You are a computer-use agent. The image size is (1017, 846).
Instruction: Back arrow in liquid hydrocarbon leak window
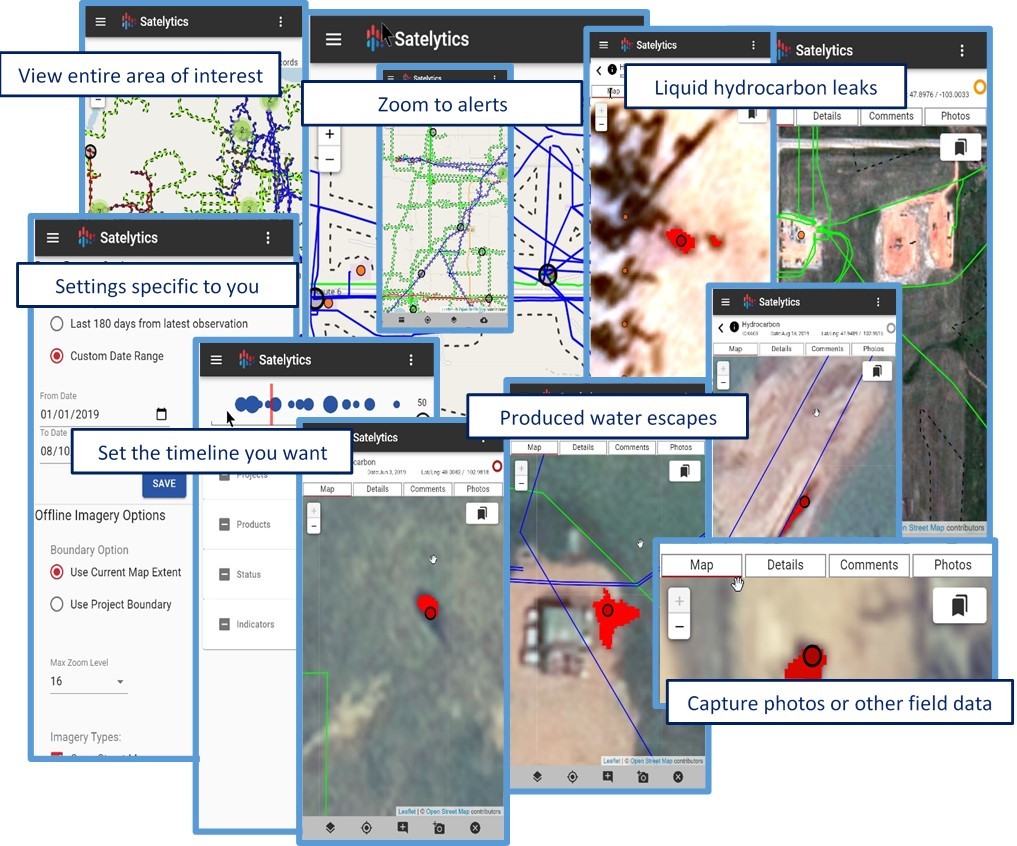click(x=599, y=70)
